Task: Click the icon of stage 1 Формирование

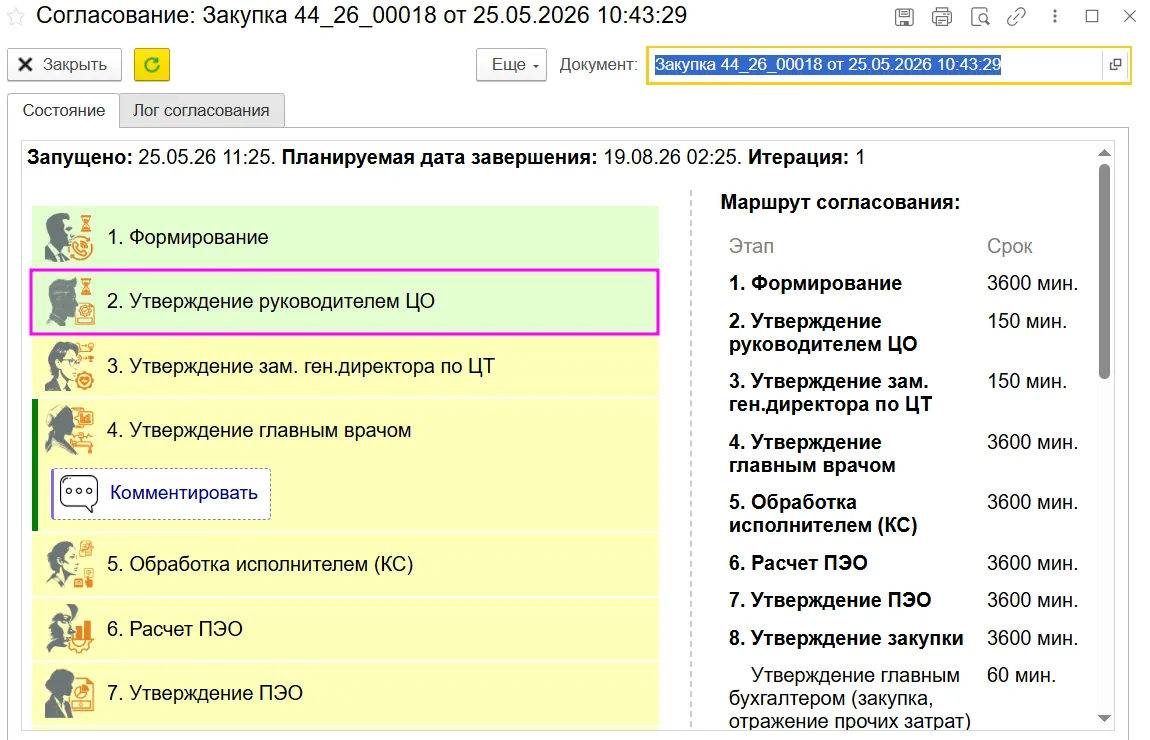Action: (x=69, y=237)
